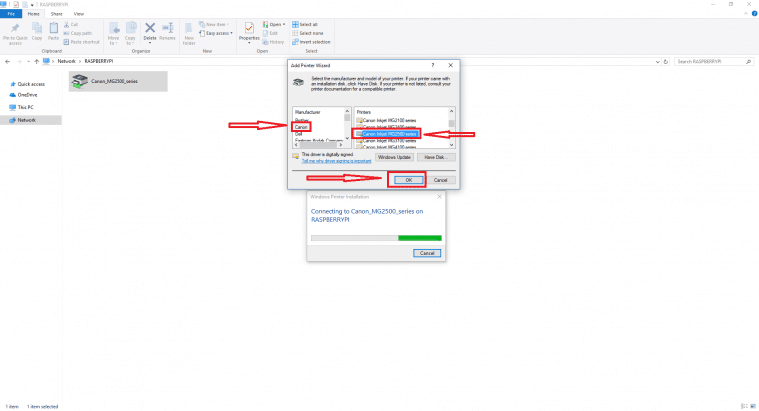Expand the arrow under Delete
This screenshot has width=759, height=411.
click(x=150, y=43)
